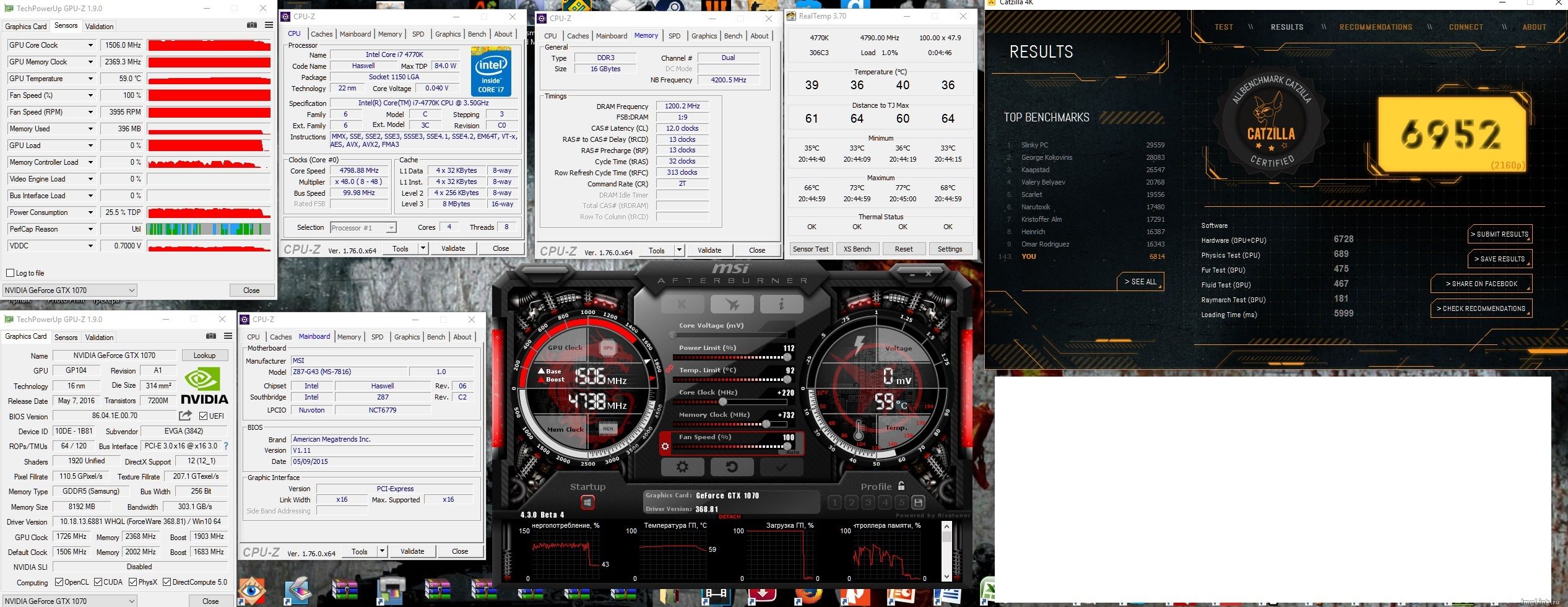The height and width of the screenshot is (607, 1568).
Task: Click Lookup button in GPU-Z
Action: (x=204, y=356)
